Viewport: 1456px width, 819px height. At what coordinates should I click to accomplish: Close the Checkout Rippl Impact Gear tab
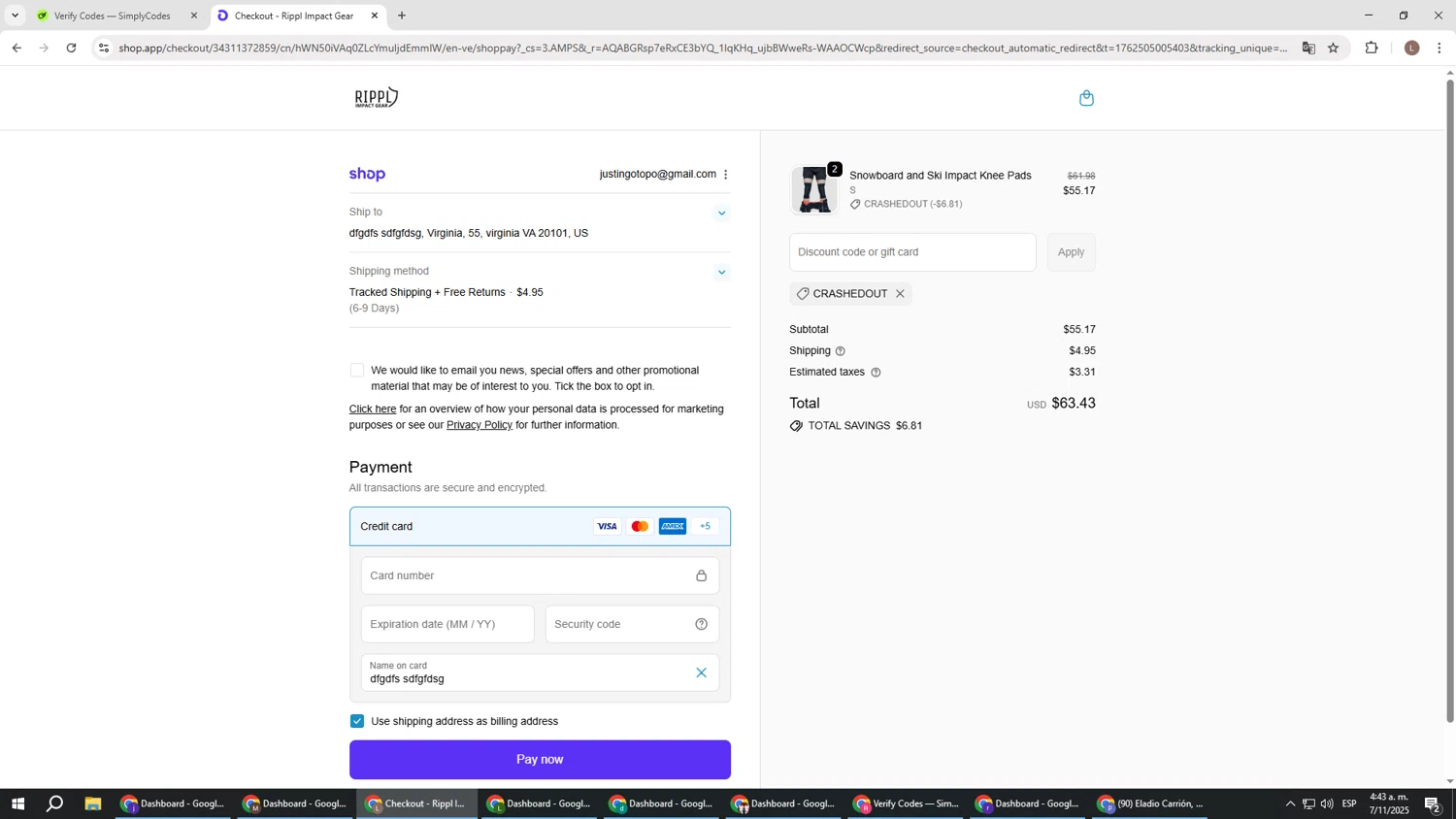pos(375,16)
